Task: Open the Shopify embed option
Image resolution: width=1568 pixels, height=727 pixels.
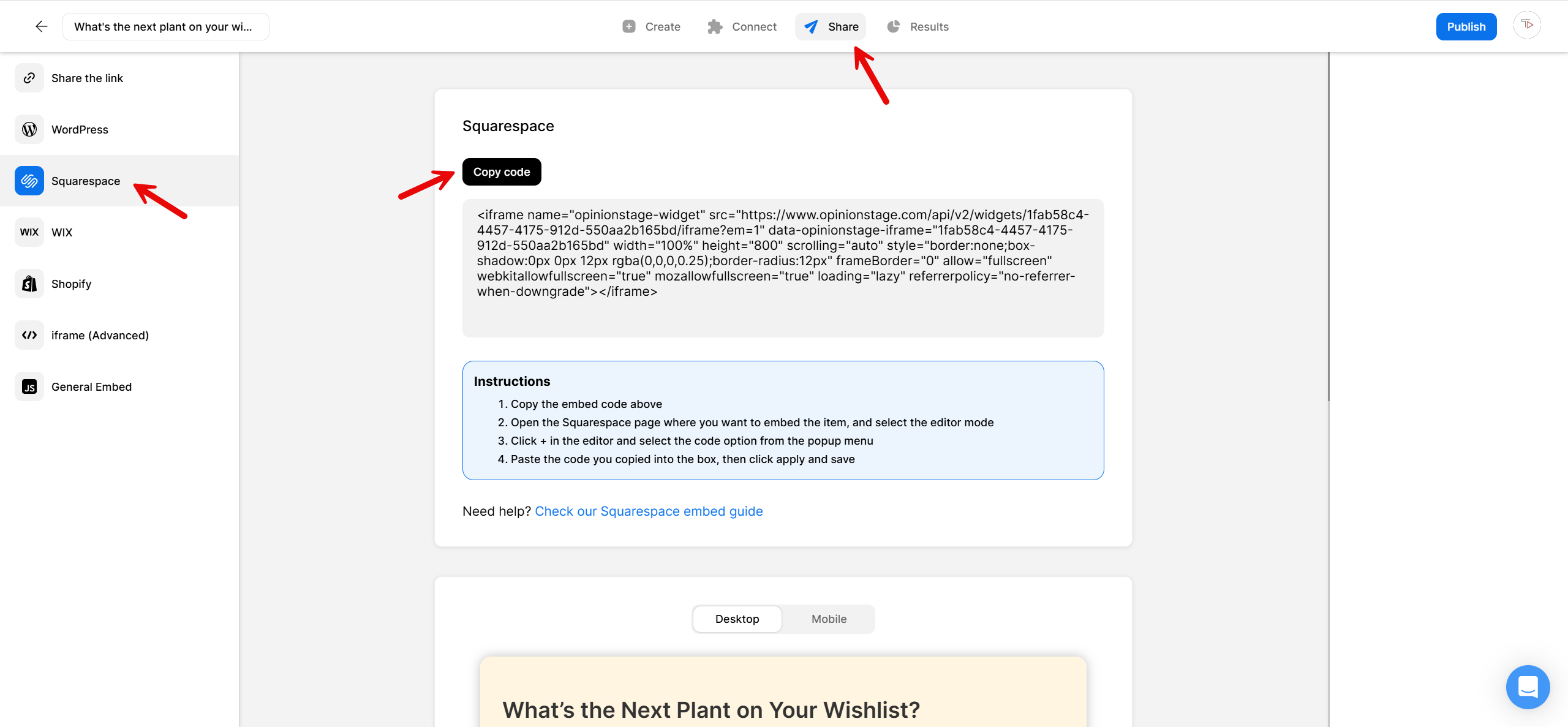Action: coord(70,284)
